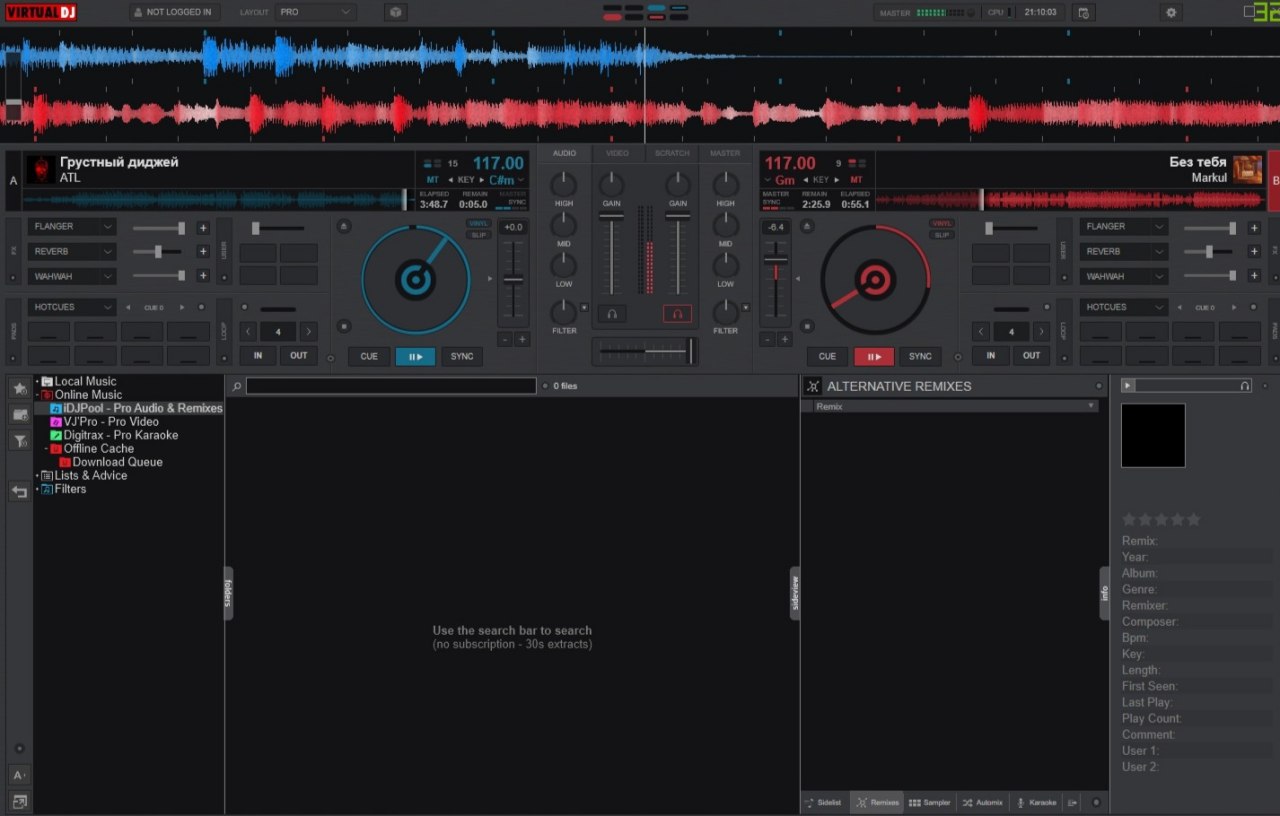
Task: Open right deck HOTCUES pad dropdown
Action: click(x=1124, y=307)
